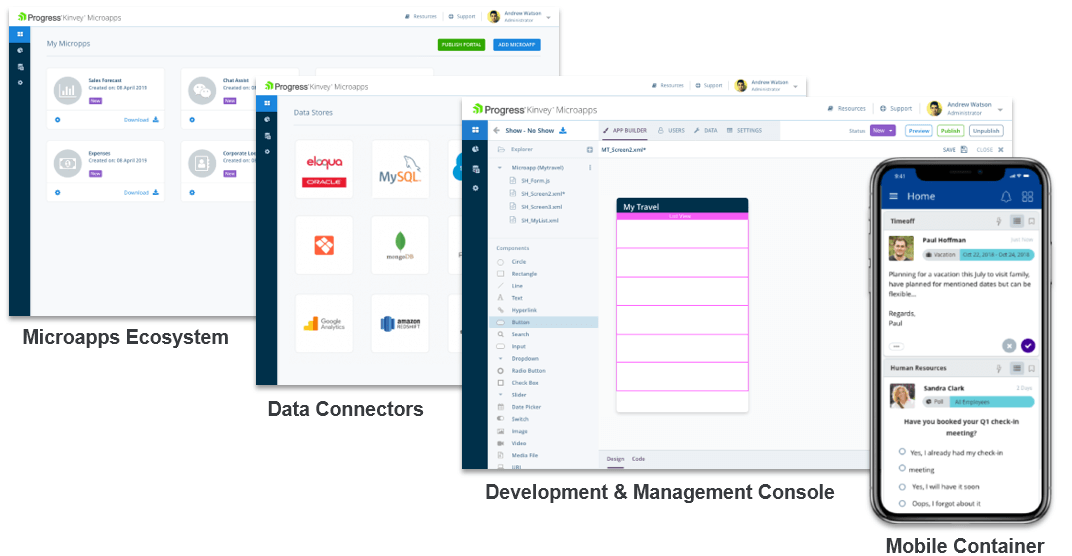Image resolution: width=1072 pixels, height=556 pixels.
Task: Click the hamburger menu in mobile Home header
Action: (x=894, y=197)
